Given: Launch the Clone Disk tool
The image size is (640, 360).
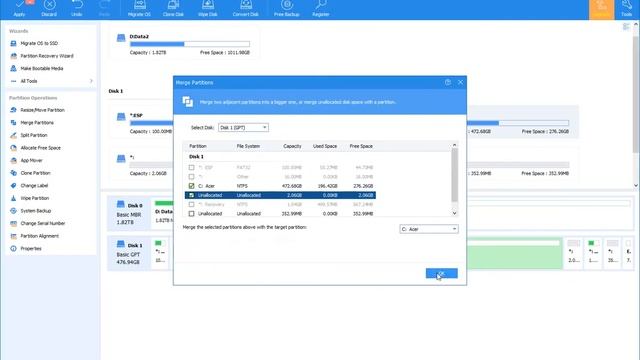Looking at the screenshot, I should click(173, 9).
